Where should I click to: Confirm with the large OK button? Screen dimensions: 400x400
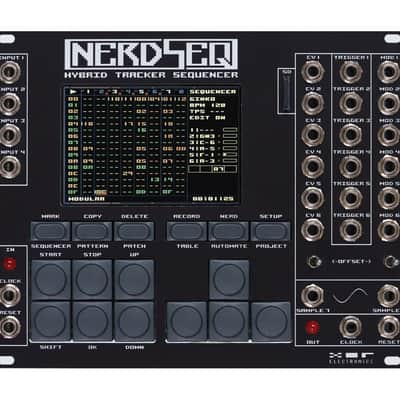click(92, 321)
